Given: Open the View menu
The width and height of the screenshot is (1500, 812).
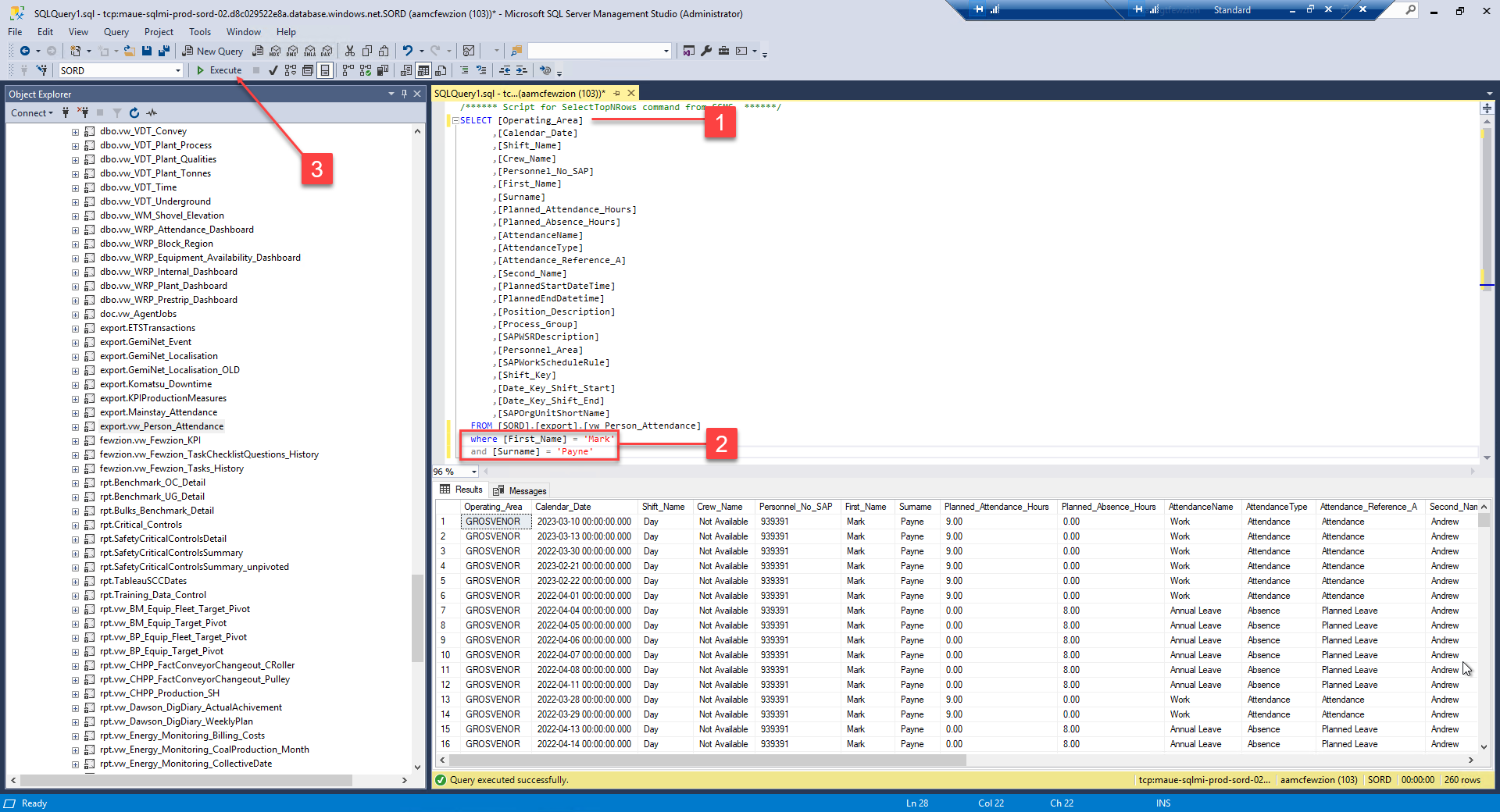Looking at the screenshot, I should [78, 32].
